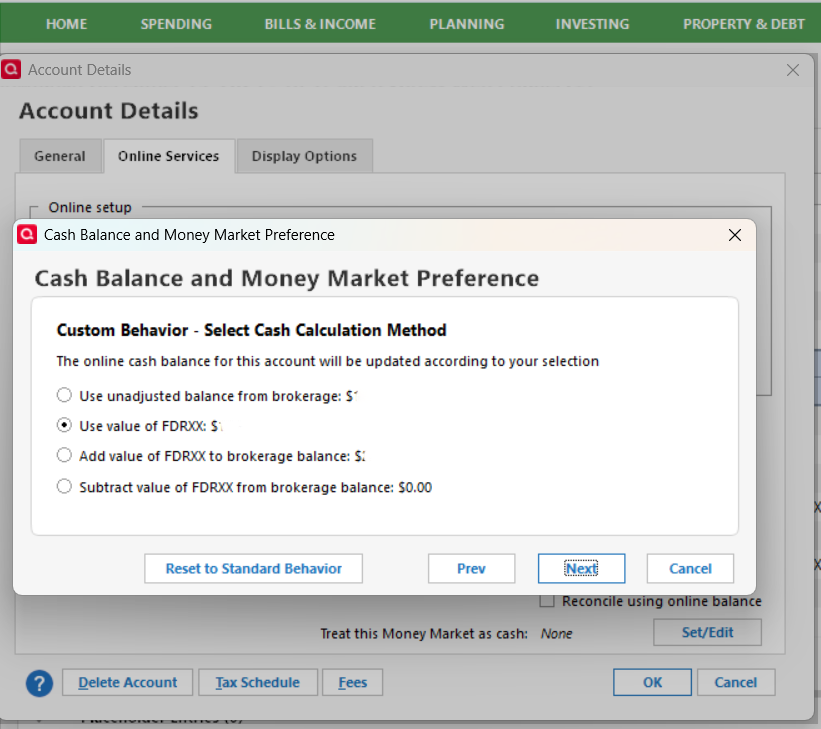Click Set/Edit for Money Market as cash
This screenshot has height=729, width=821.
[x=707, y=633]
